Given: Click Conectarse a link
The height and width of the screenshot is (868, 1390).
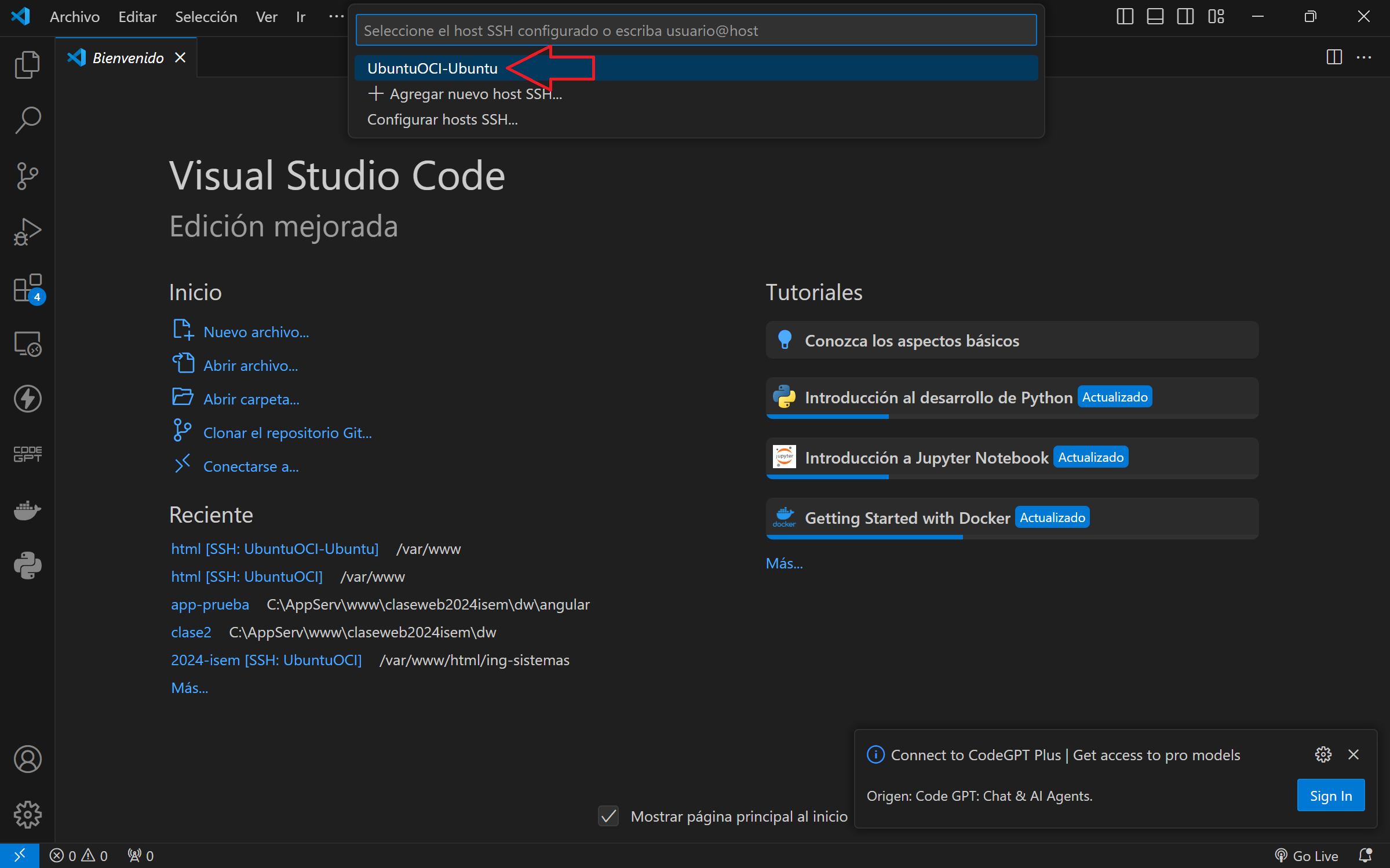Looking at the screenshot, I should (251, 466).
